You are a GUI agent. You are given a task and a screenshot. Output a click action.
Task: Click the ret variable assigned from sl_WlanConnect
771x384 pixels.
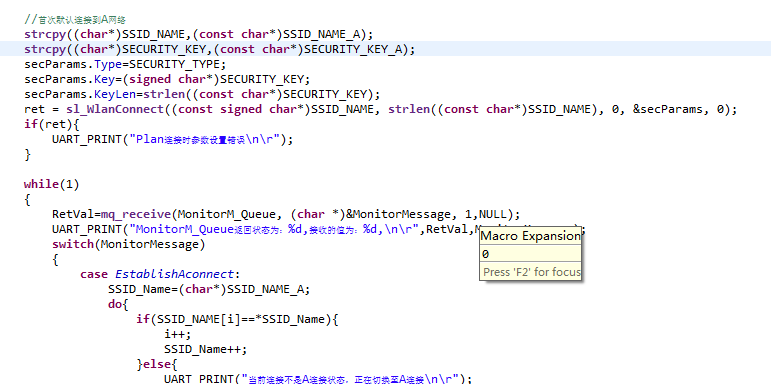34,109
